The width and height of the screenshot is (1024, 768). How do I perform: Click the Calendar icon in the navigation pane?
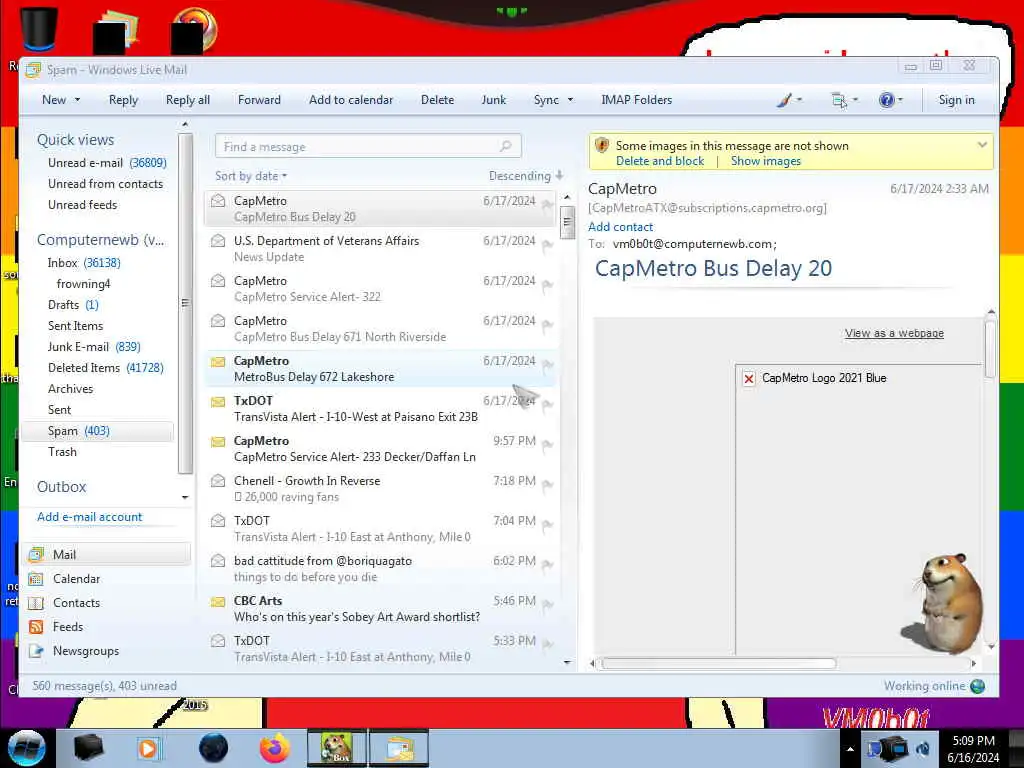point(36,579)
